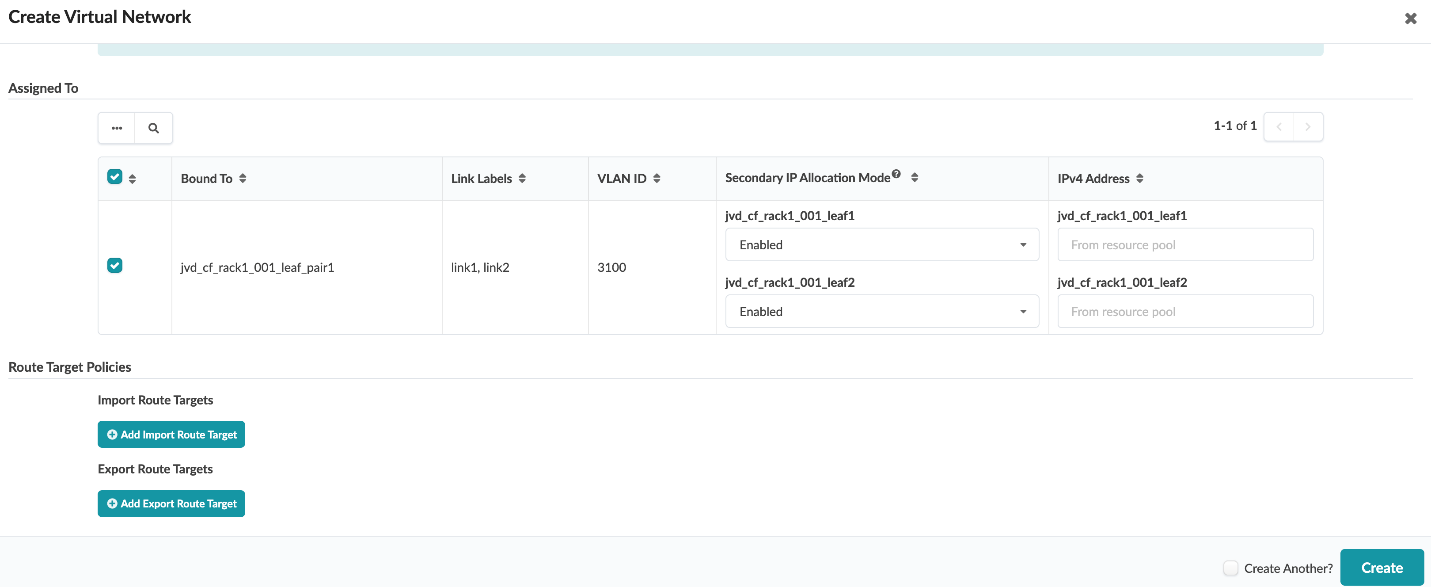1431x587 pixels.
Task: Enable the Create Another checkbox
Action: coord(1231,568)
